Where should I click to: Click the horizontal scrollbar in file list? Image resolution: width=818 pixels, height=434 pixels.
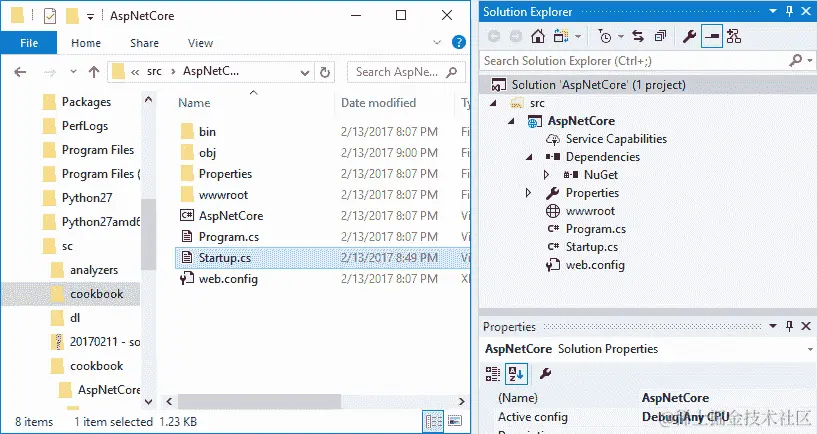pyautogui.click(x=259, y=401)
